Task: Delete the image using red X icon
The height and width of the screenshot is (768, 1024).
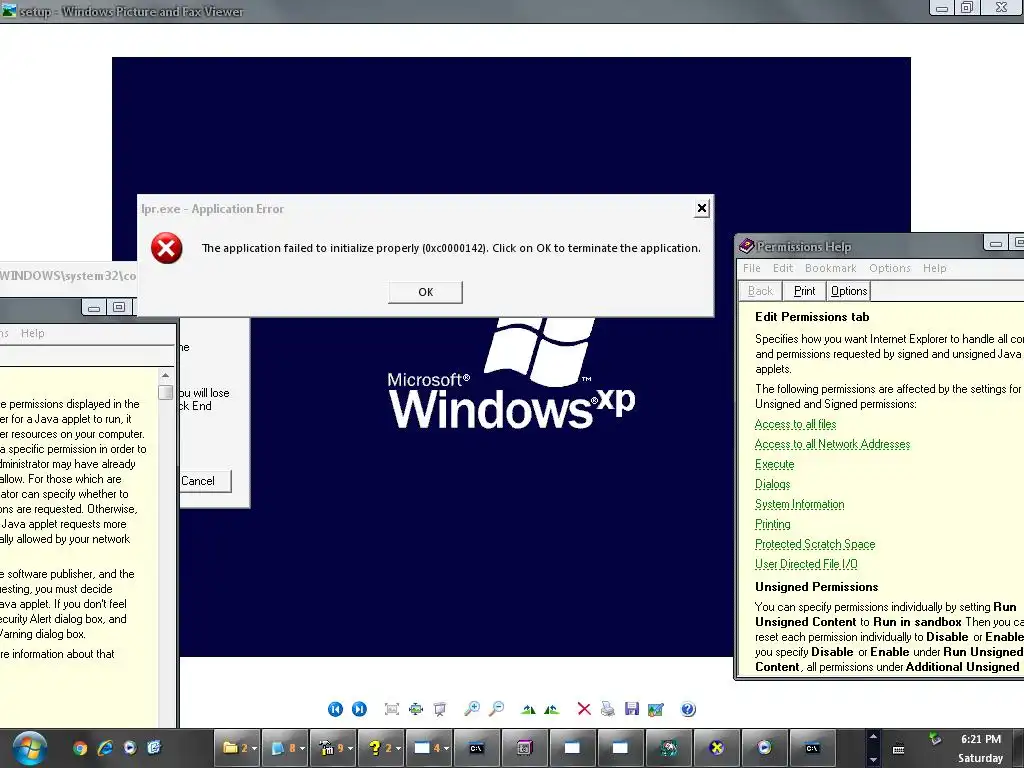Action: pyautogui.click(x=584, y=709)
